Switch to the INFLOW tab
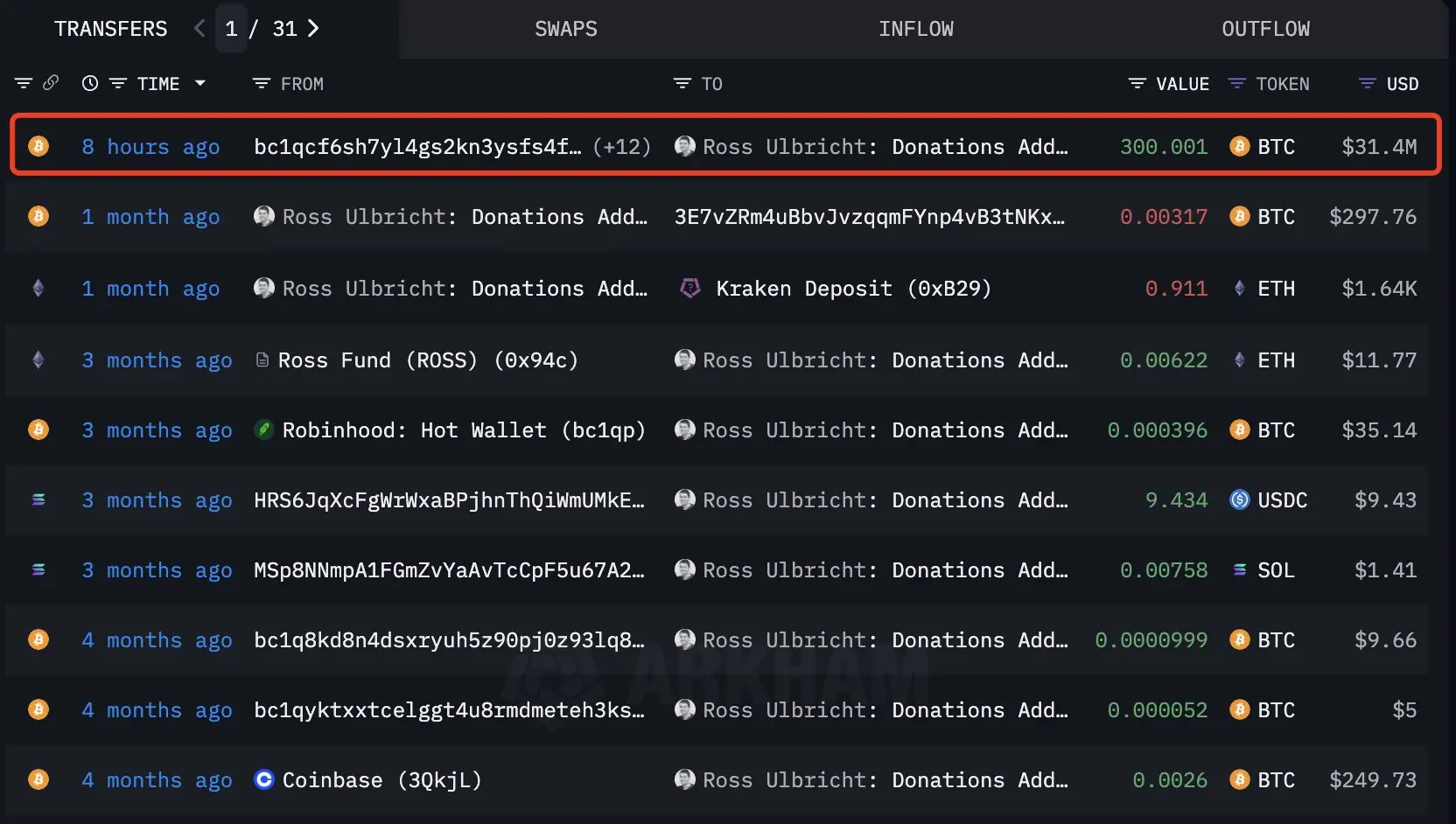The width and height of the screenshot is (1456, 824). pos(916,29)
